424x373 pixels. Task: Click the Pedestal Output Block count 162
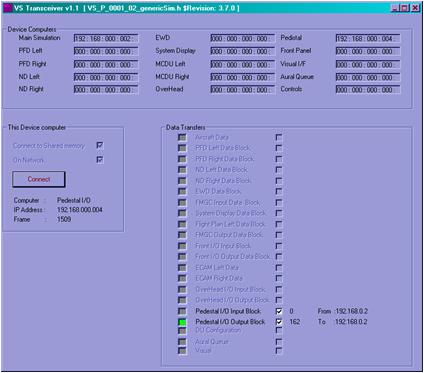(x=295, y=322)
